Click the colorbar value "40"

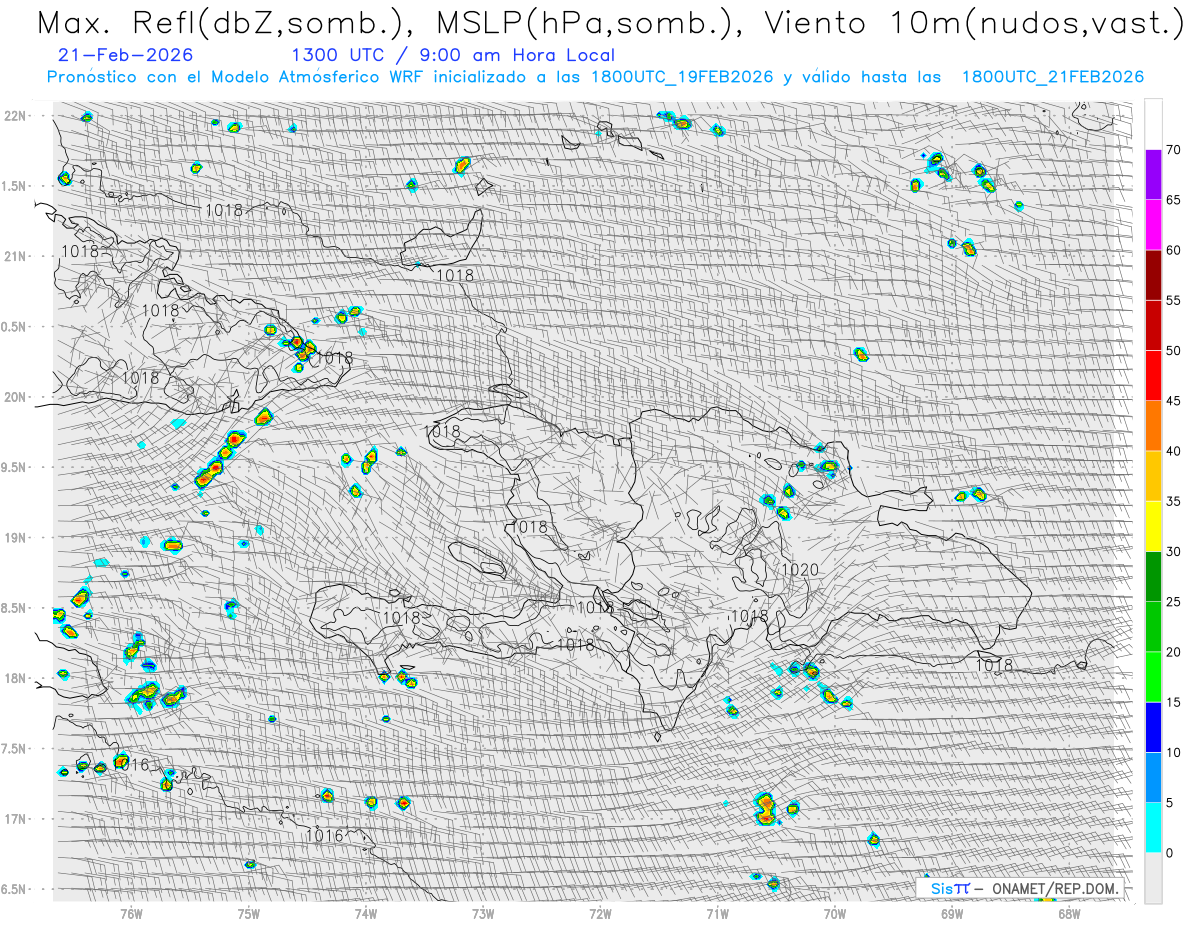1174,451
